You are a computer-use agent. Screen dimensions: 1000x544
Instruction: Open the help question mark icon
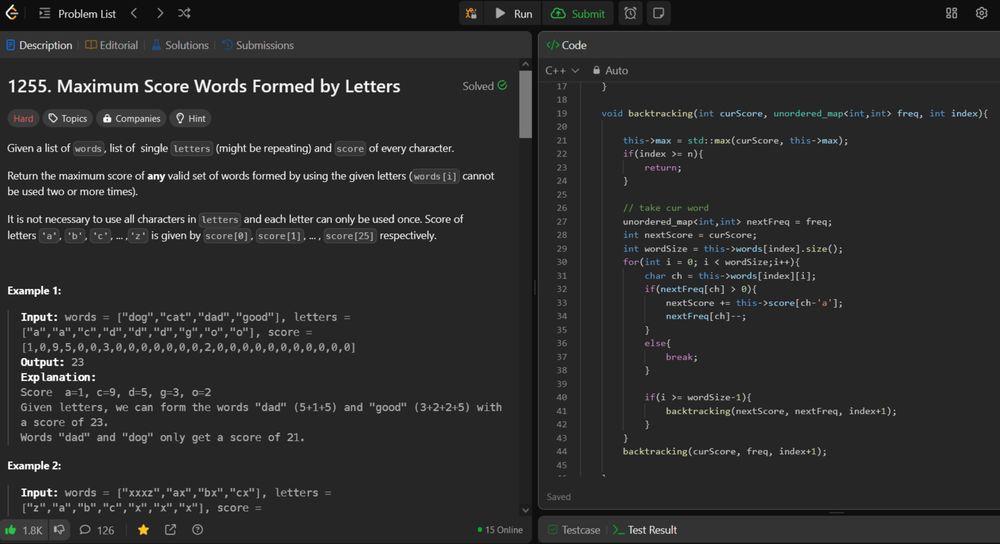tap(198, 530)
